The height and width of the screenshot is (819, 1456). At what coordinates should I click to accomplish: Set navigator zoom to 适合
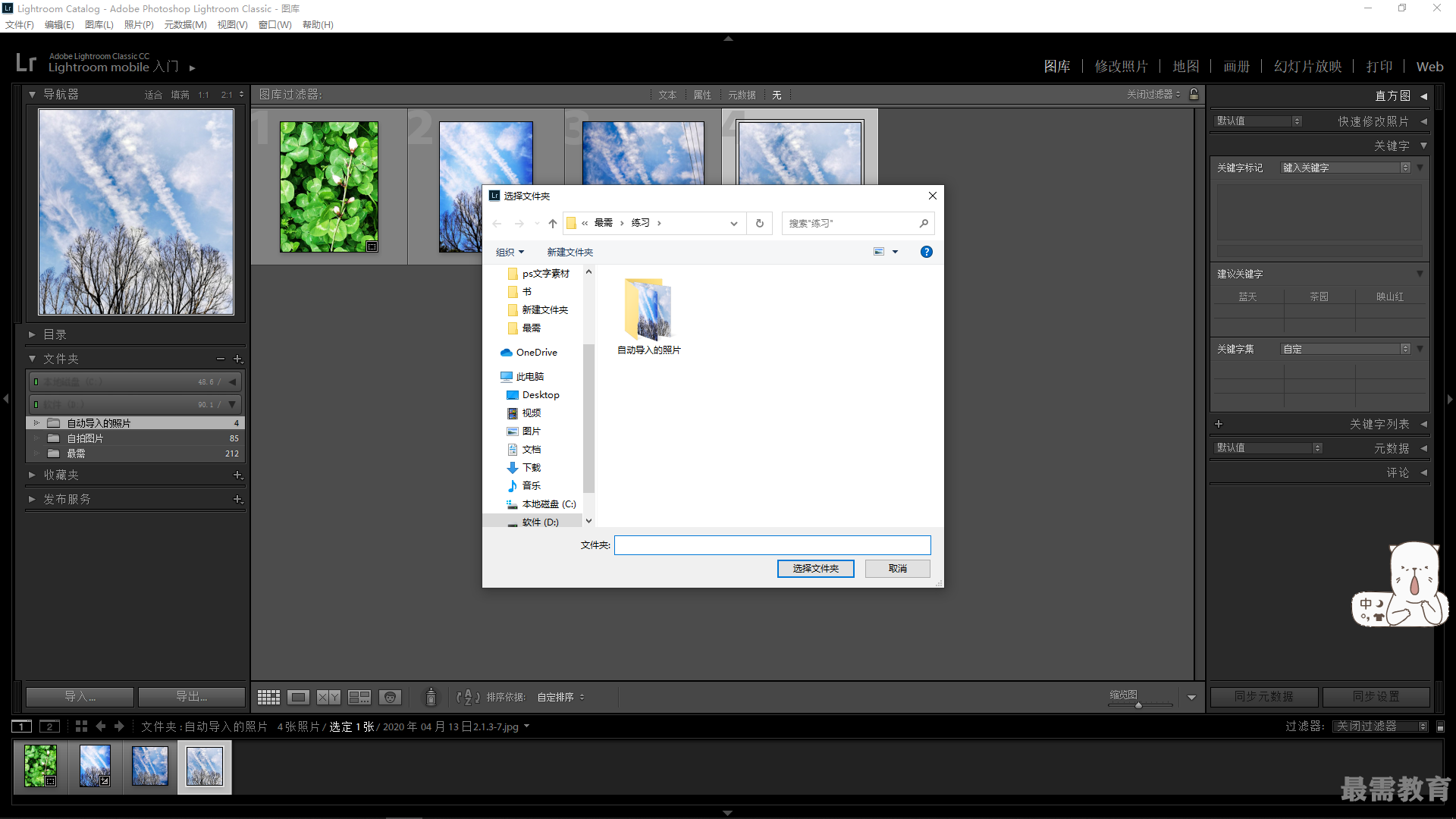click(154, 95)
